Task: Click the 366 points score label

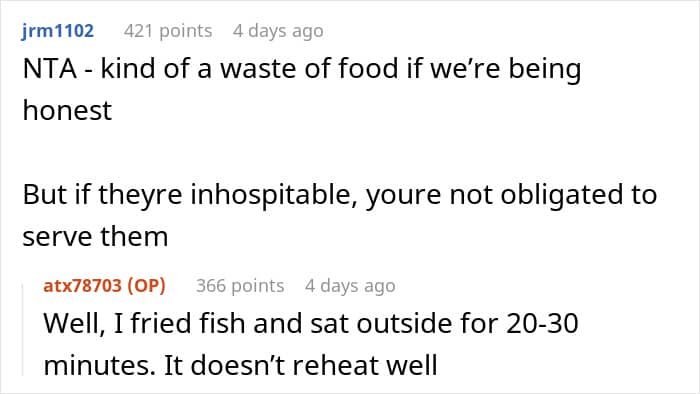Action: click(240, 286)
